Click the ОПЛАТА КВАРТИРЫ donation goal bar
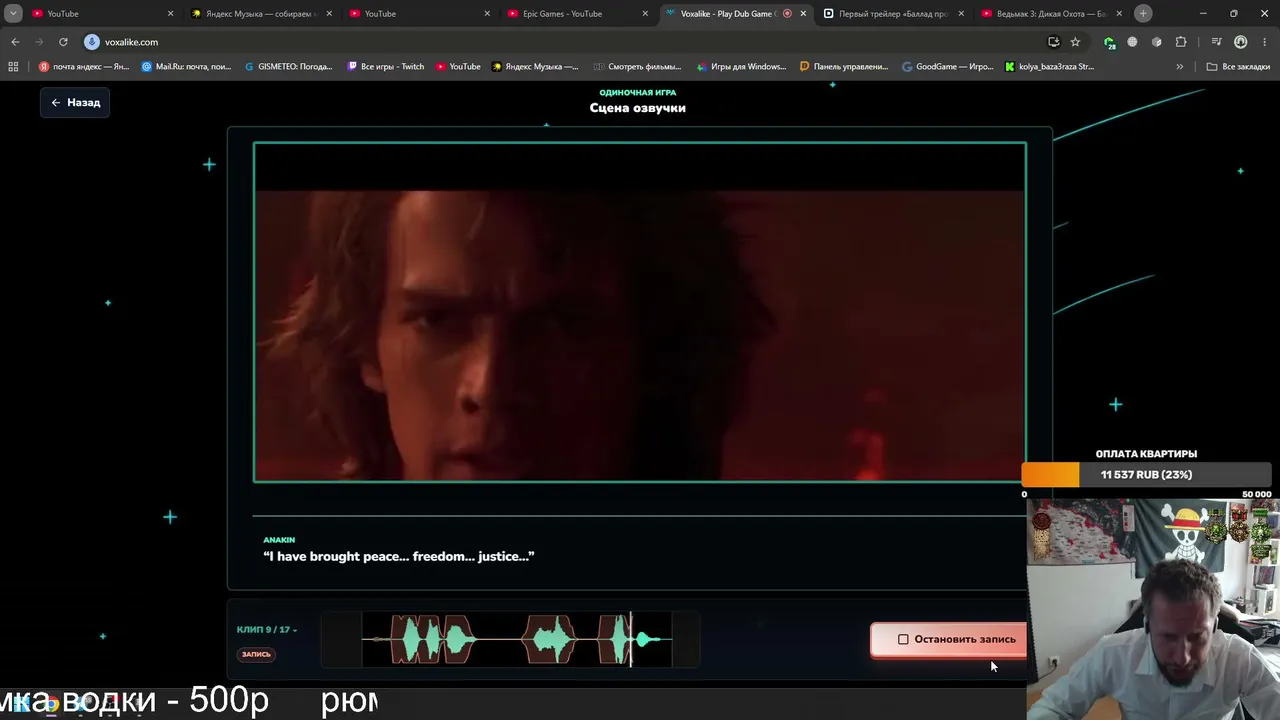This screenshot has width=1280, height=720. pyautogui.click(x=1147, y=475)
